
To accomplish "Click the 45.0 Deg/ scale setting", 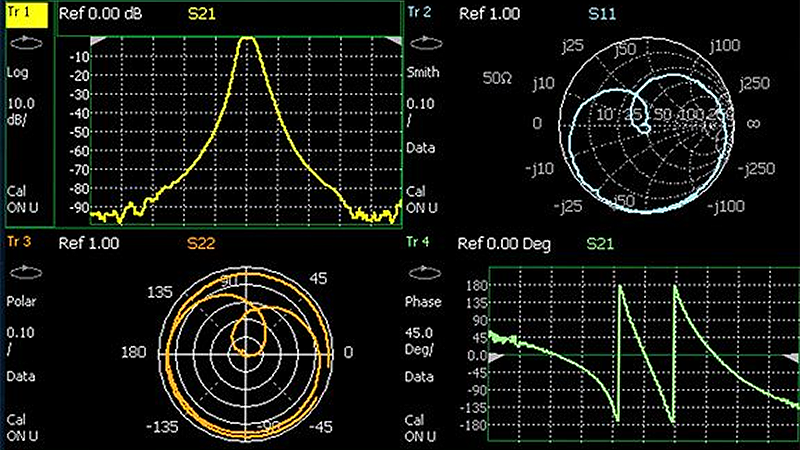I will [x=422, y=339].
